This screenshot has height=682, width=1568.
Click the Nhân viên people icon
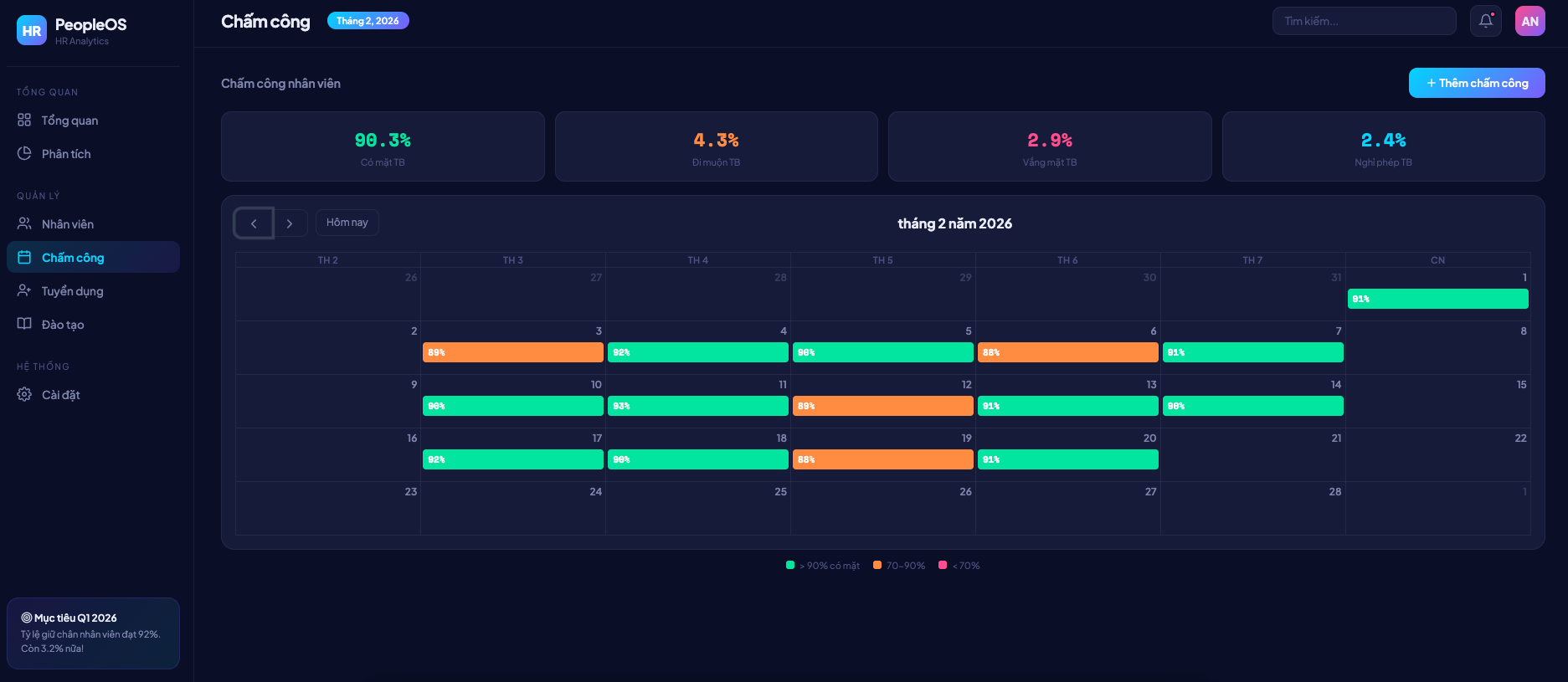click(24, 224)
